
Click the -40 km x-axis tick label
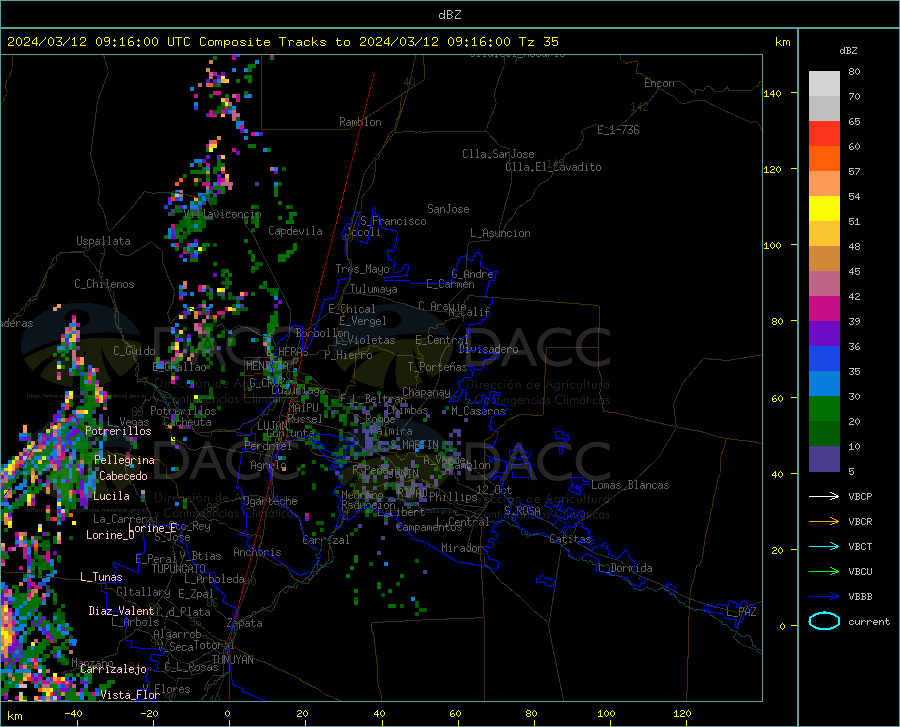(x=73, y=713)
